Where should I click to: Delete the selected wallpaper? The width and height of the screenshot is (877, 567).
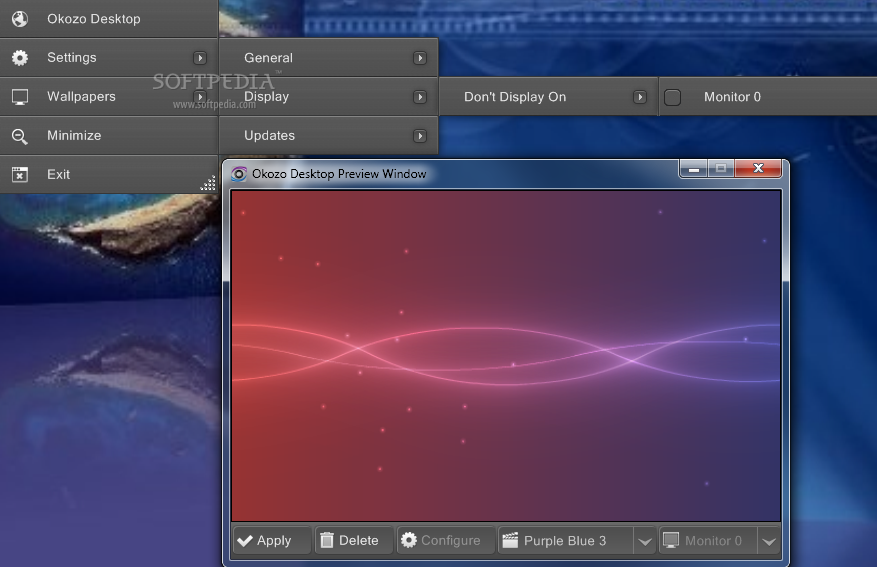click(353, 540)
